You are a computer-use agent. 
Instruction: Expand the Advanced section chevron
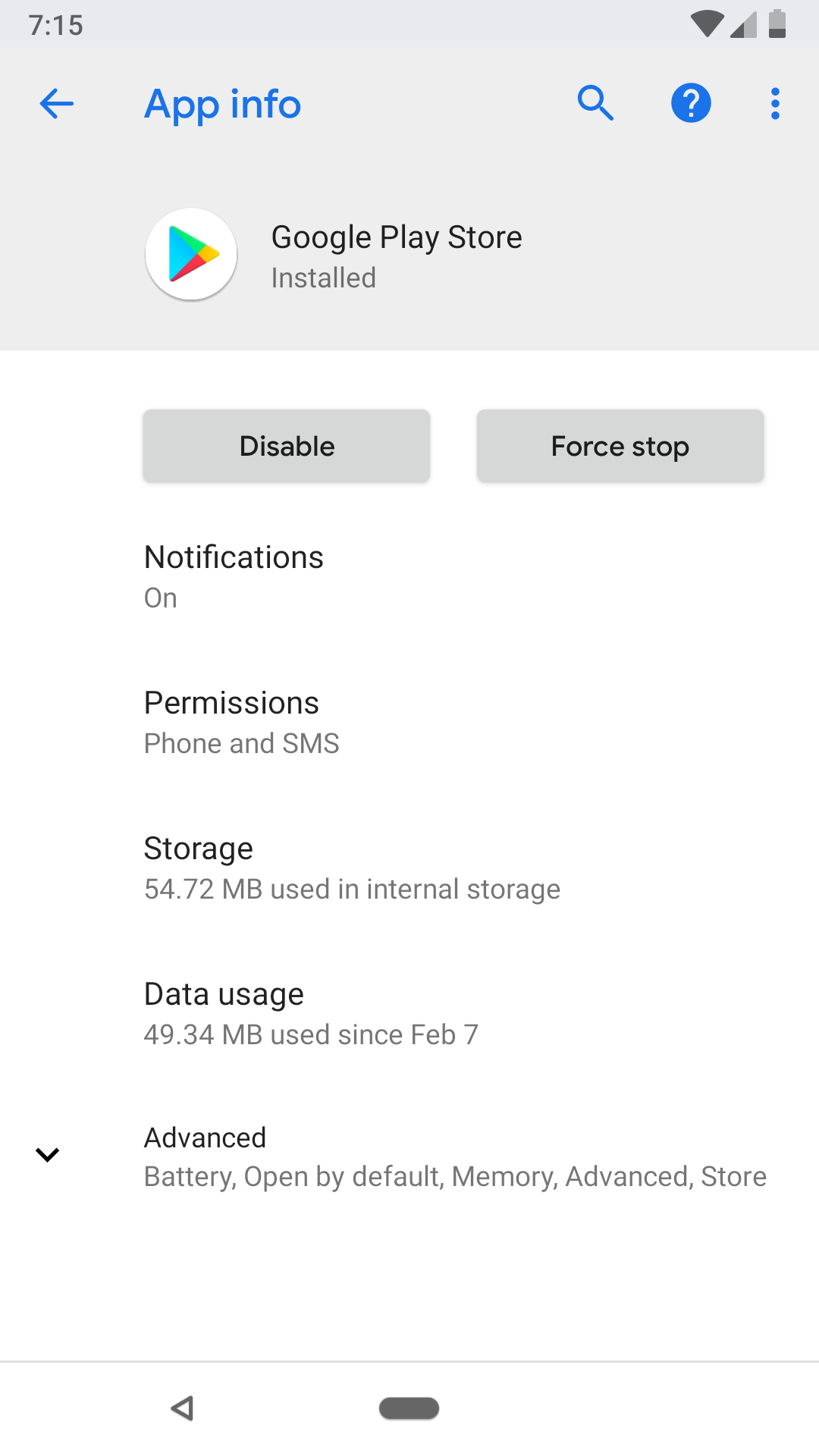coord(47,1155)
